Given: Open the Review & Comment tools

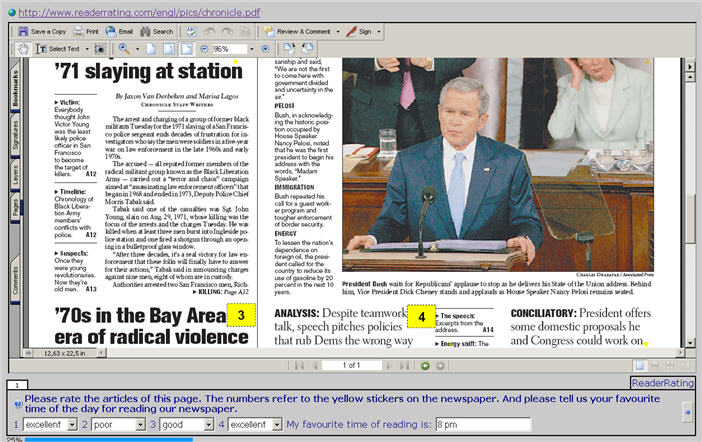Looking at the screenshot, I should coord(297,31).
